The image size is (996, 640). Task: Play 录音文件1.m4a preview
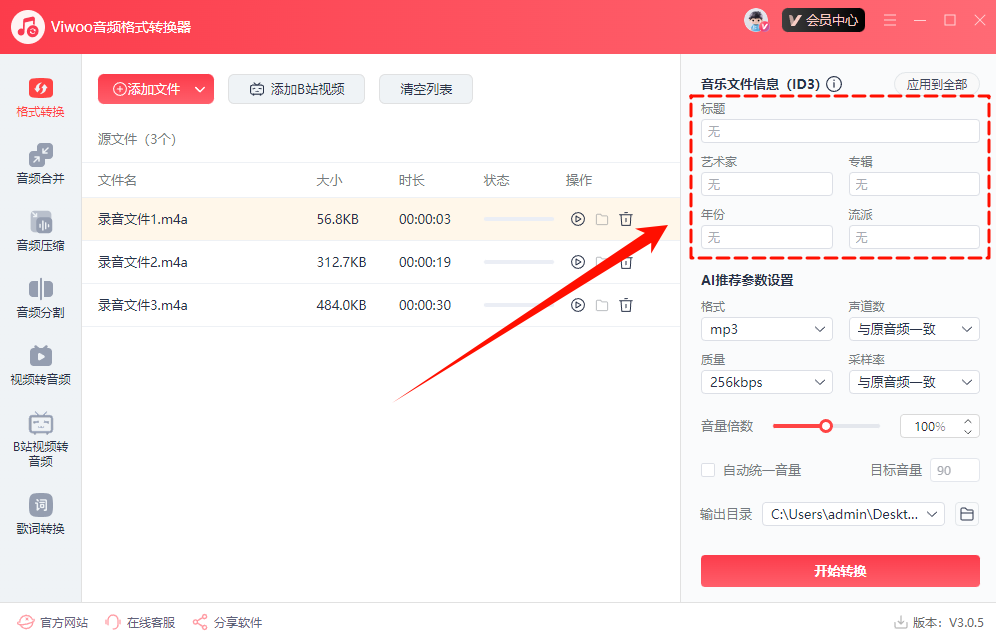[x=577, y=219]
